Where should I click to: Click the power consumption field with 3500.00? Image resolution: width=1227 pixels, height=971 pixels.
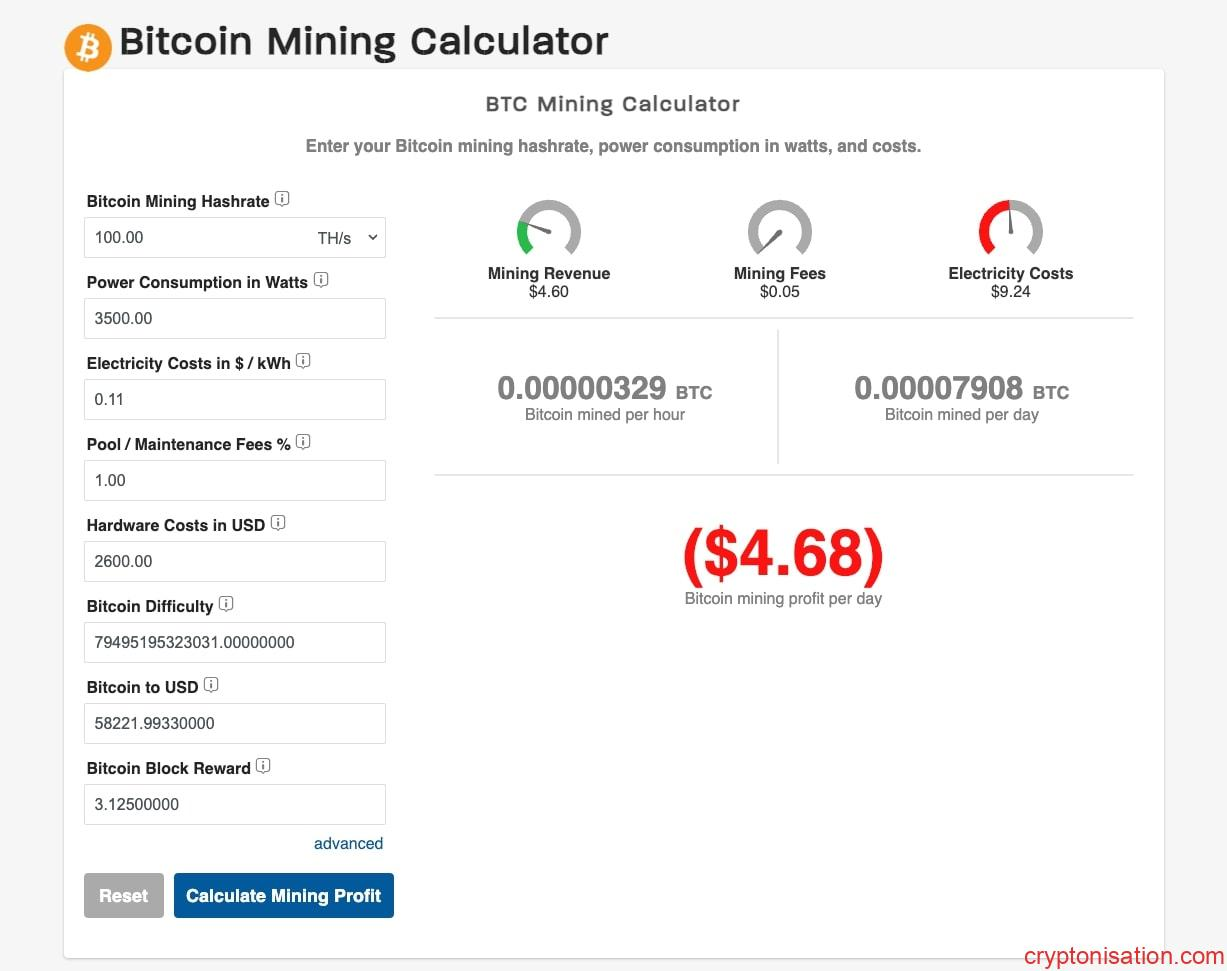[235, 319]
